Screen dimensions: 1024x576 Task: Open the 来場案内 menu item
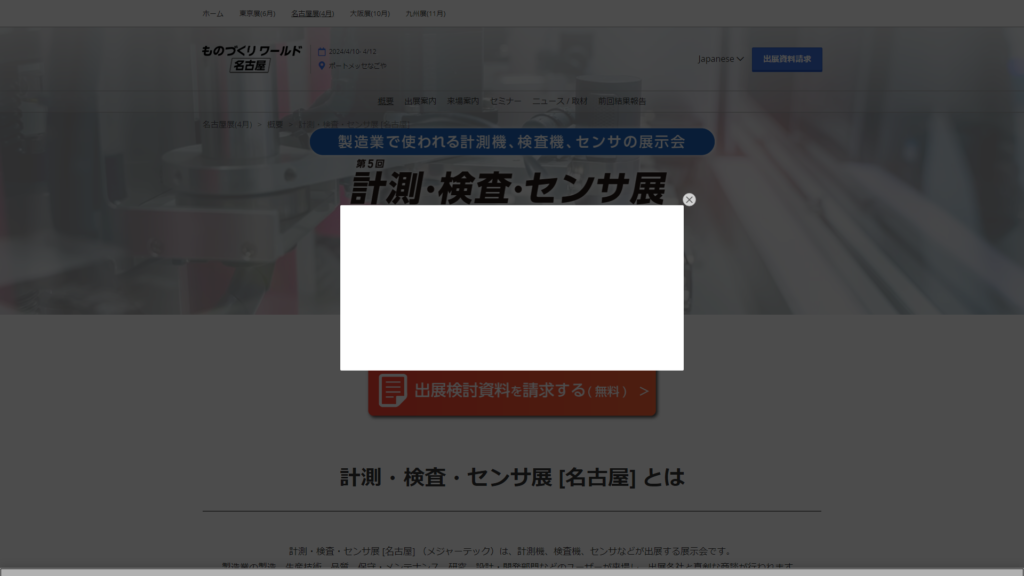(x=463, y=101)
